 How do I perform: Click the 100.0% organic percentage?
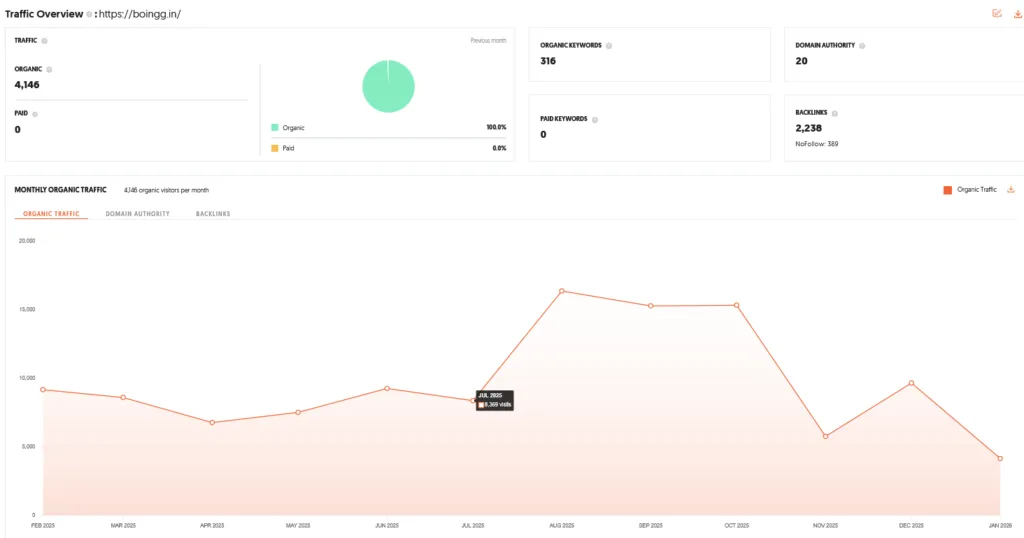coord(496,128)
